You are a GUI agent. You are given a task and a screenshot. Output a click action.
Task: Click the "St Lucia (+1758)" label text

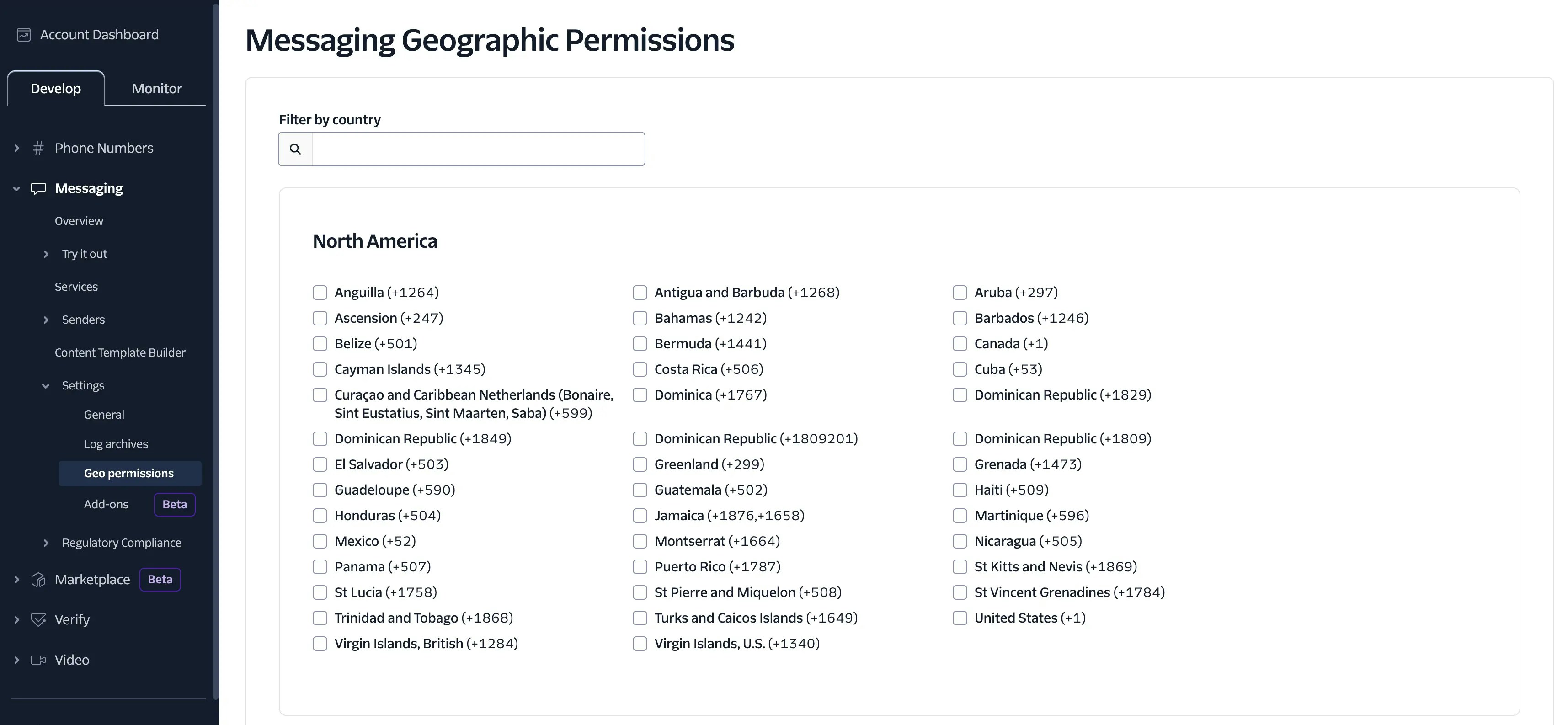pyautogui.click(x=386, y=592)
